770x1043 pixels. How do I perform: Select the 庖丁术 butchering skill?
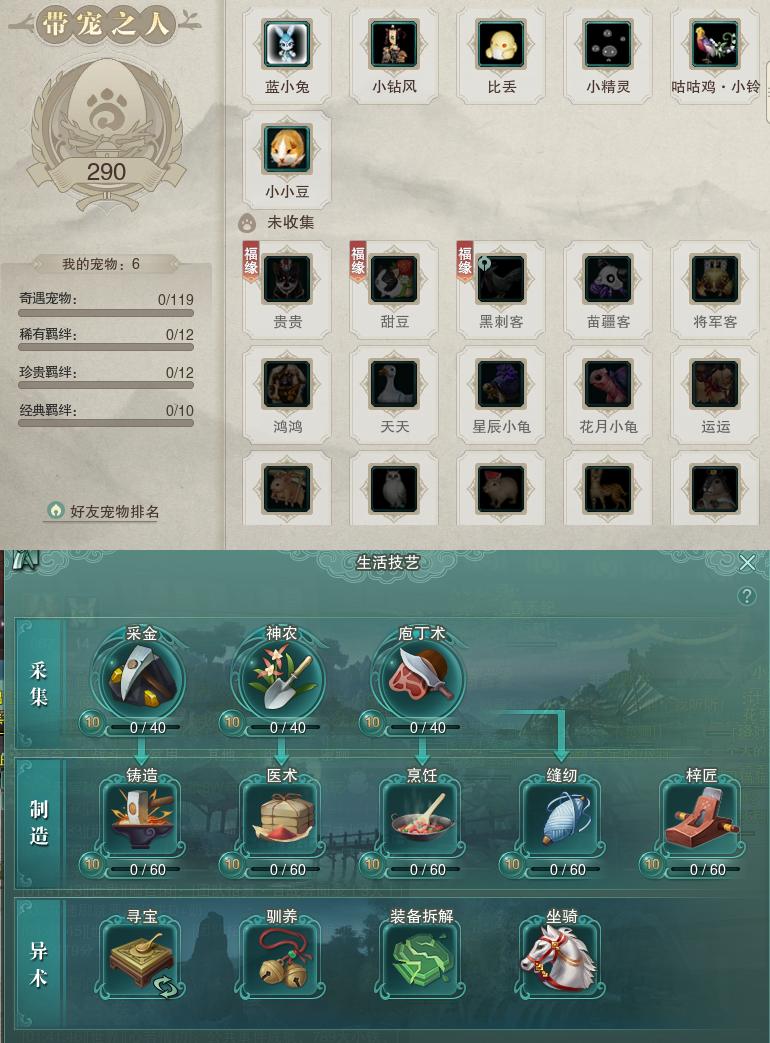tap(419, 678)
